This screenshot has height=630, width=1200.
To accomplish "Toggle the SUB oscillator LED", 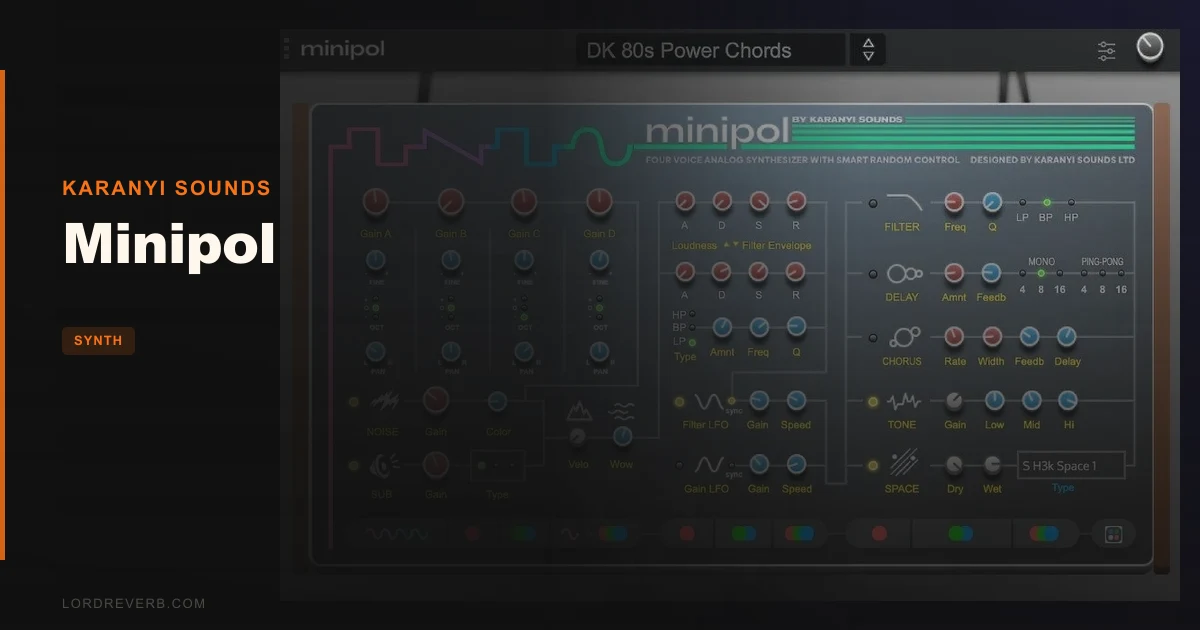I will pyautogui.click(x=353, y=465).
